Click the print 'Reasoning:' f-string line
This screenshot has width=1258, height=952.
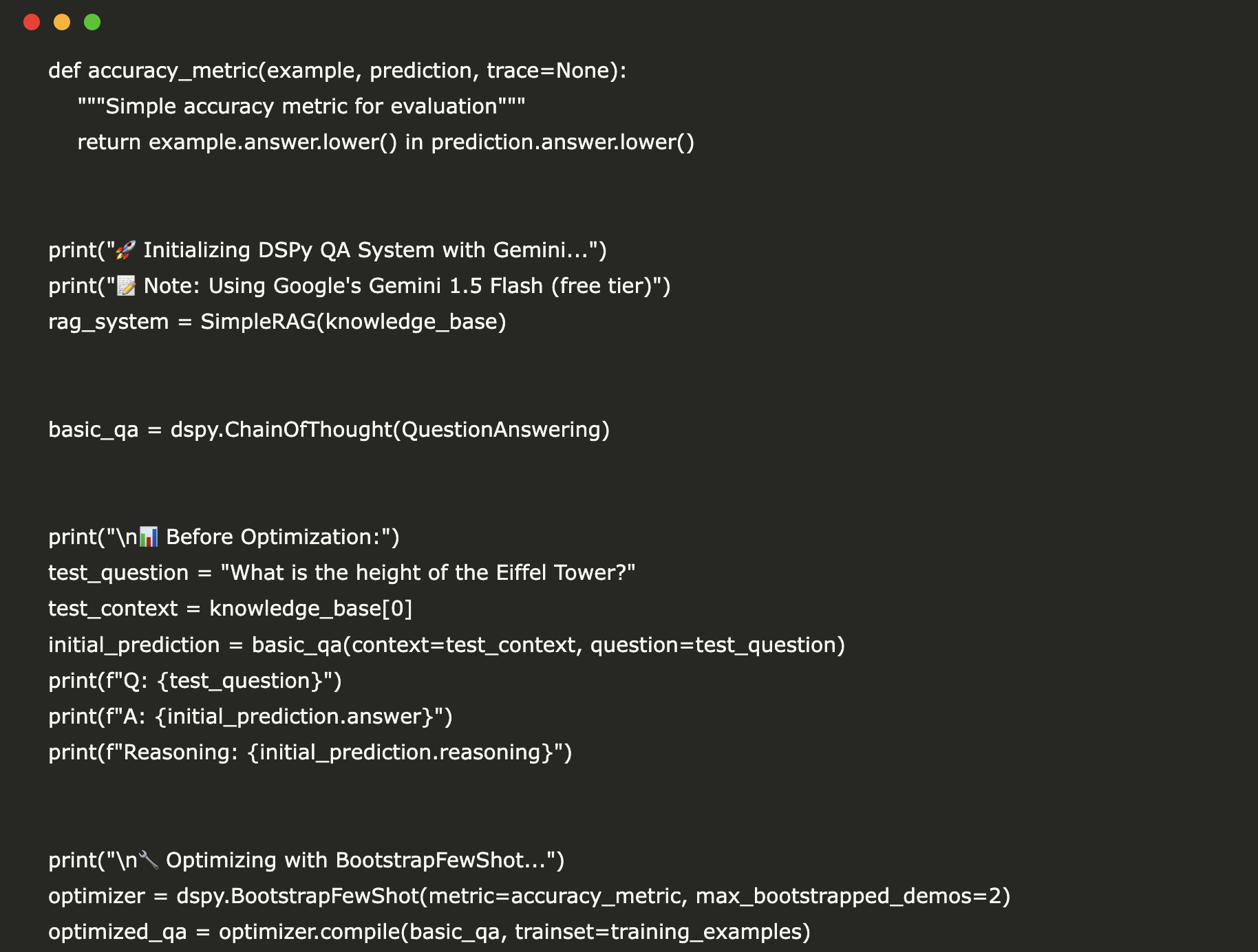(x=310, y=753)
